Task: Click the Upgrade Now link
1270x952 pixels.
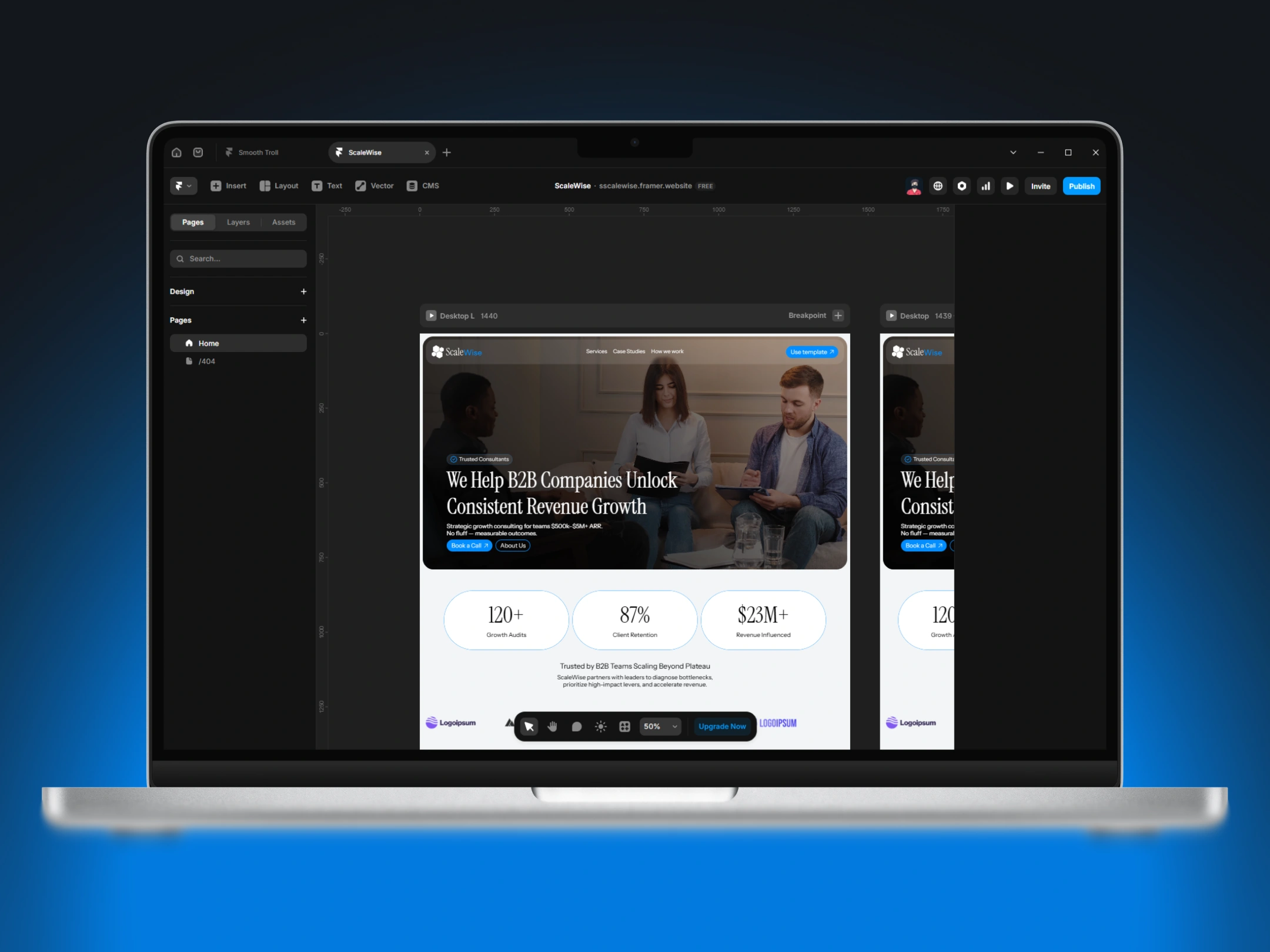Action: [722, 726]
